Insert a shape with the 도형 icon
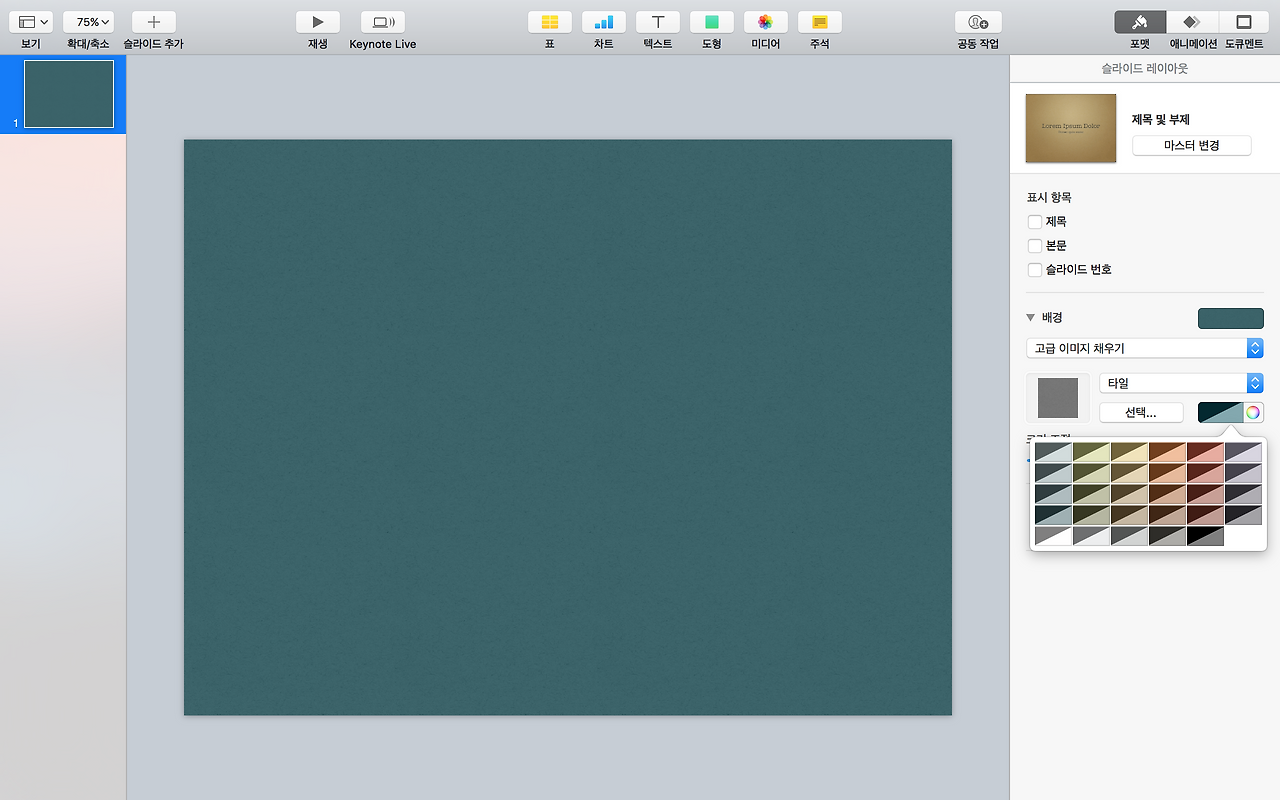Image resolution: width=1280 pixels, height=800 pixels. tap(712, 22)
